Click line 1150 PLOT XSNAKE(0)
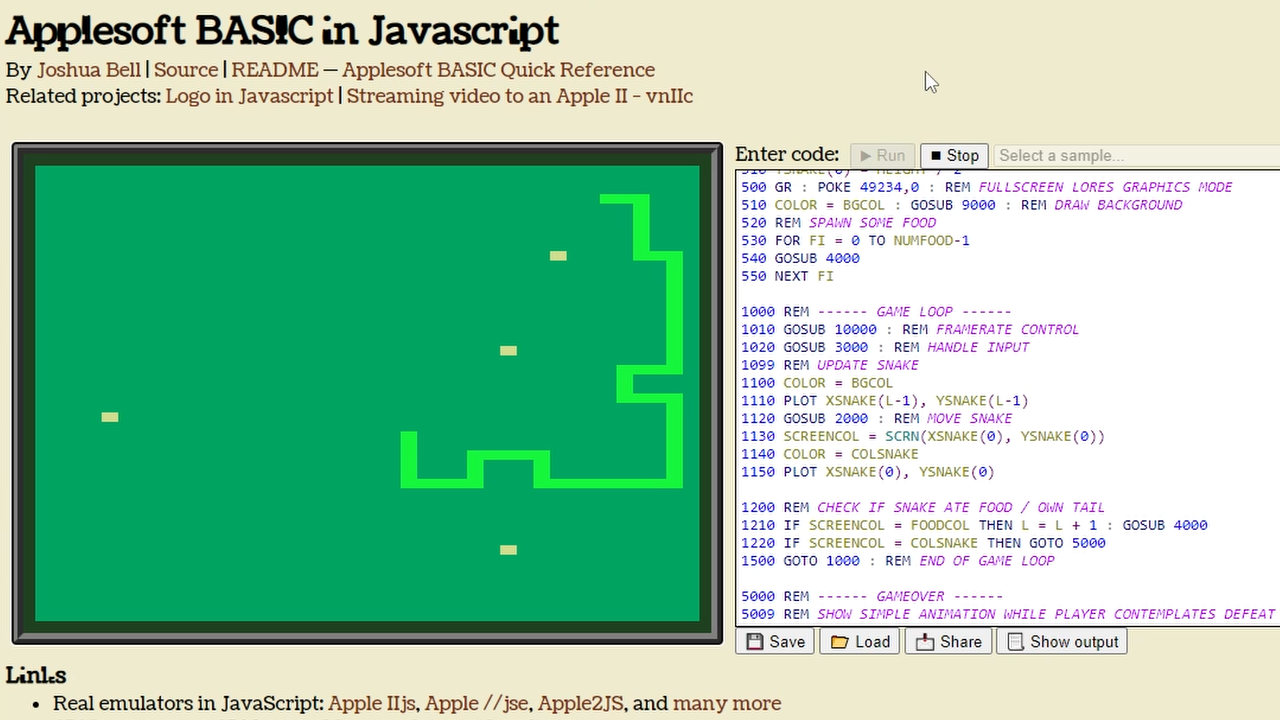The height and width of the screenshot is (720, 1280). [x=868, y=472]
